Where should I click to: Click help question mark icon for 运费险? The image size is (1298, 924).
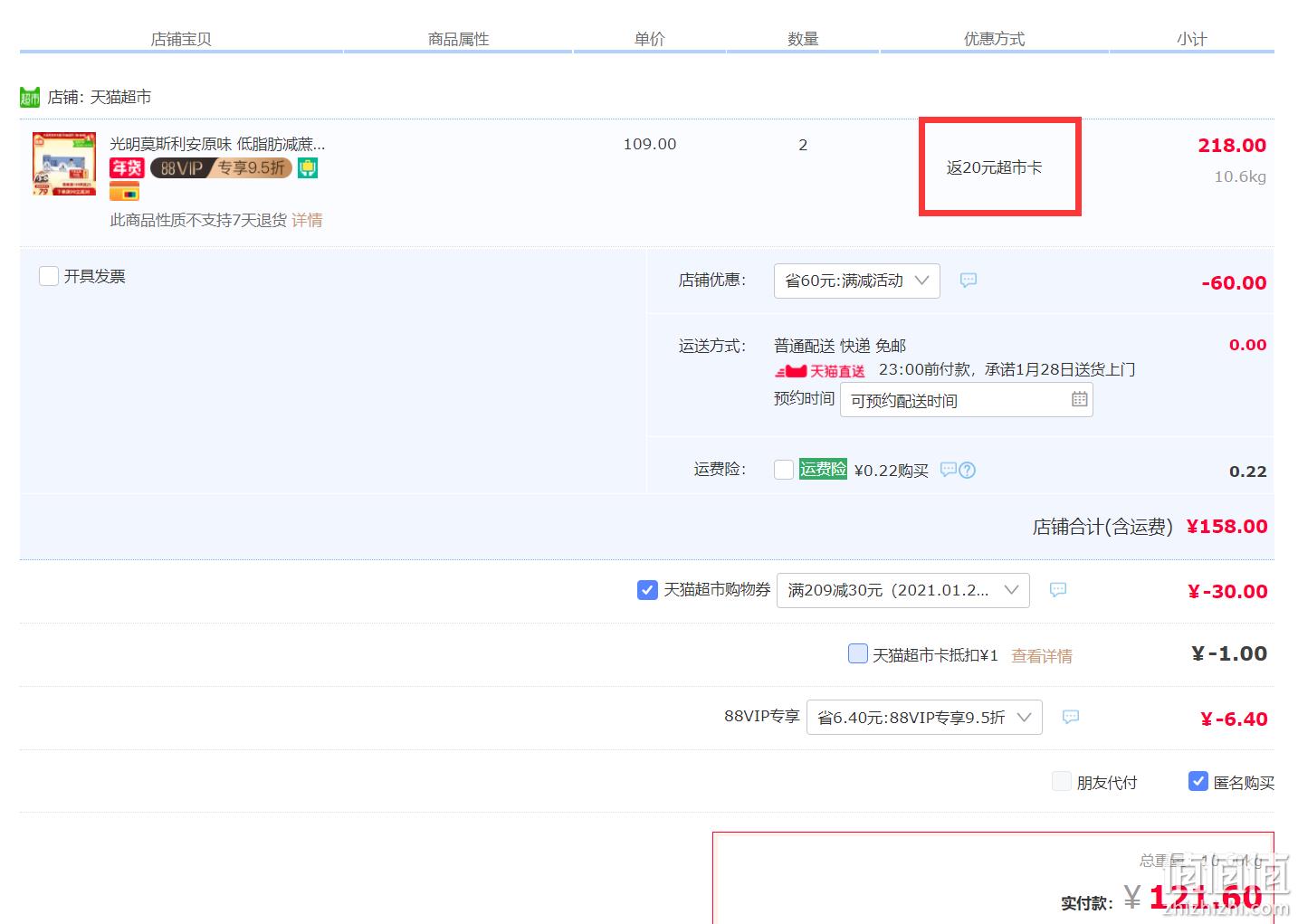pos(967,470)
